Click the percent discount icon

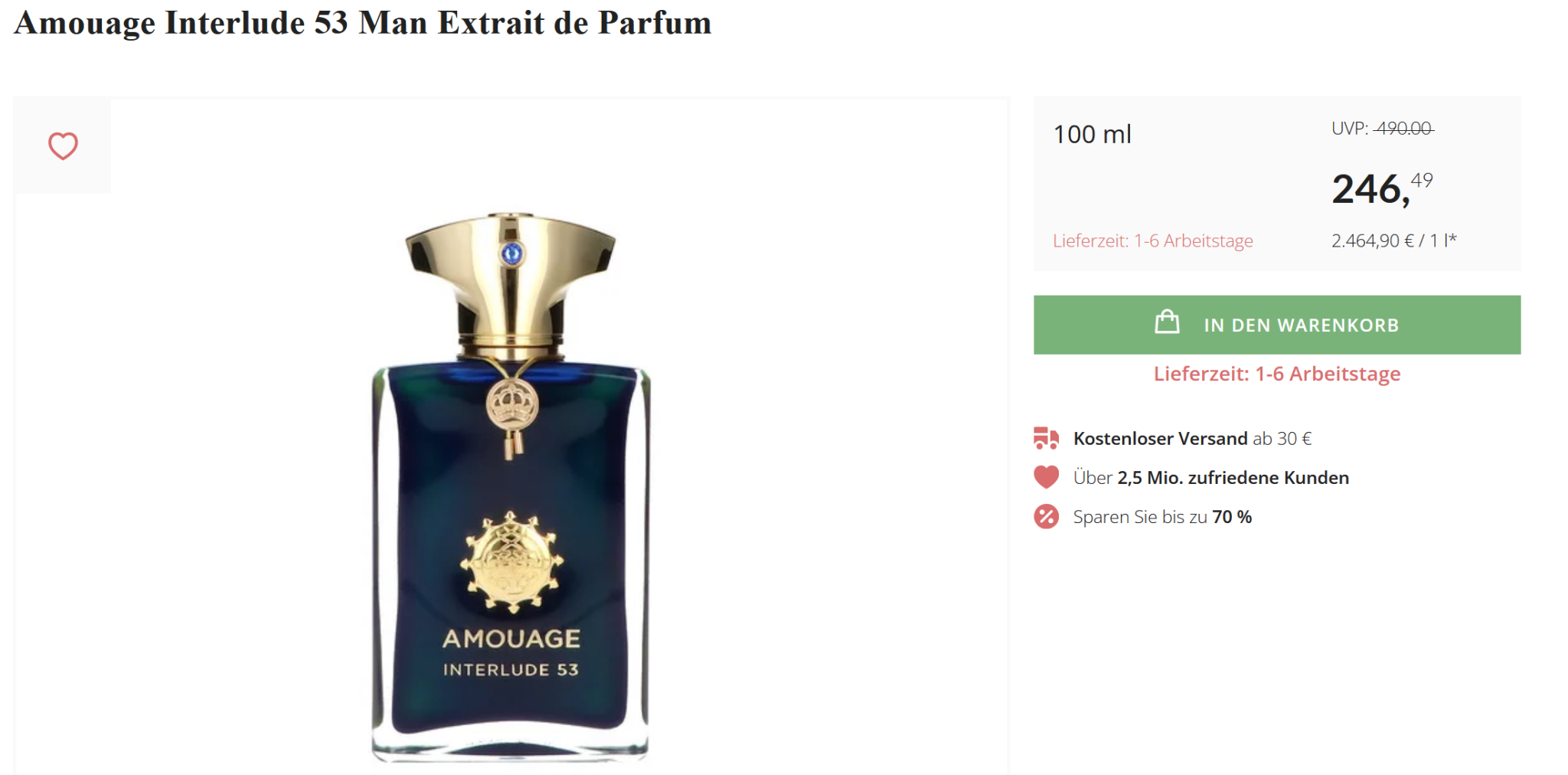coord(1046,517)
